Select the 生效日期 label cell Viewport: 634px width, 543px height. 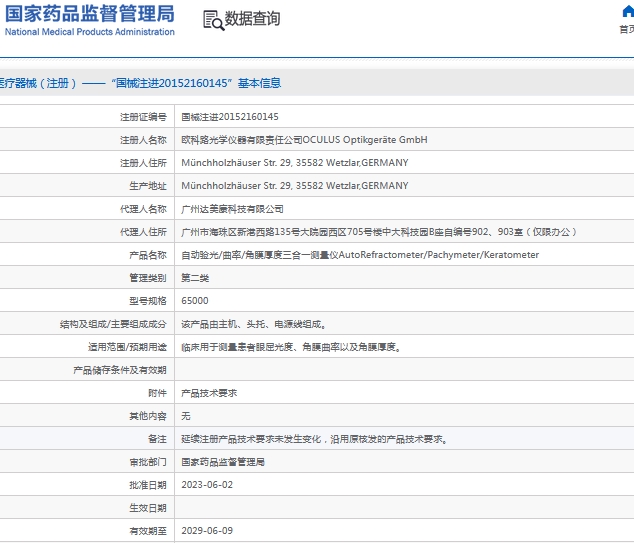(148, 508)
